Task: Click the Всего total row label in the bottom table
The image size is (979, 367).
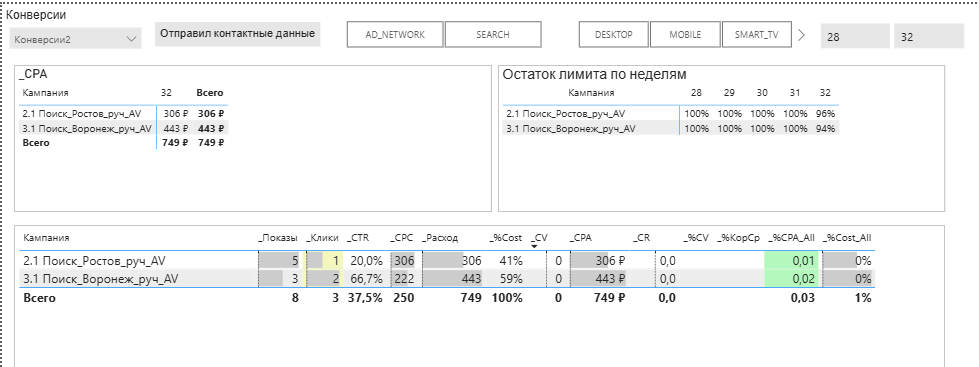Action: [39, 298]
